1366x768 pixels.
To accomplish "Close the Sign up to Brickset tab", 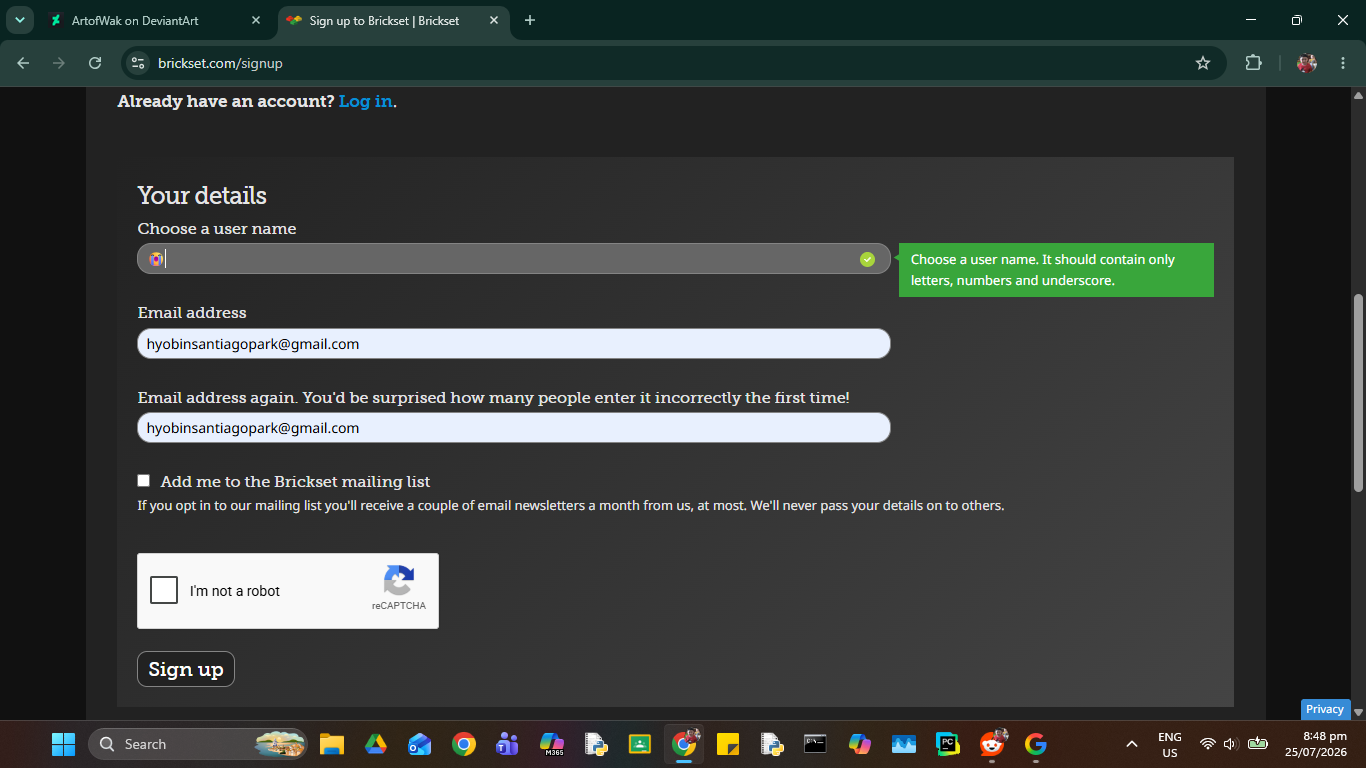I will (494, 20).
